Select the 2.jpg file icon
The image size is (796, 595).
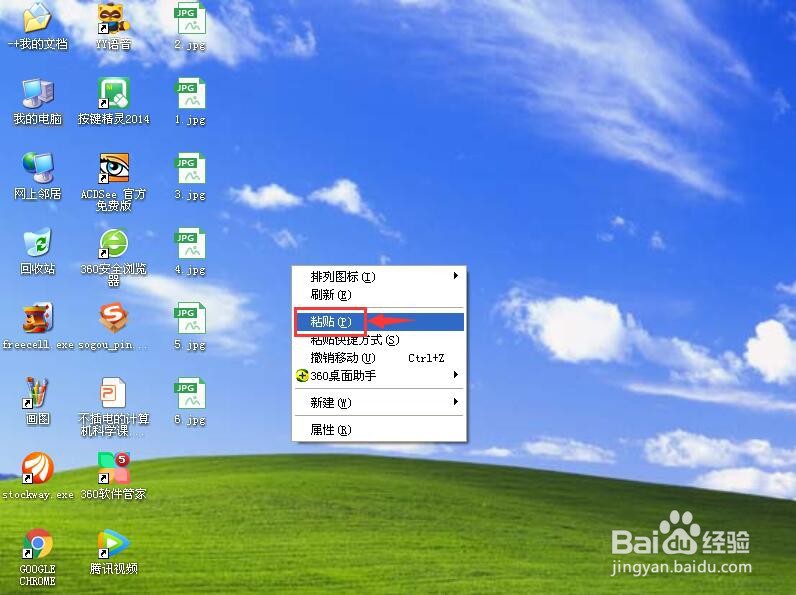(x=190, y=19)
